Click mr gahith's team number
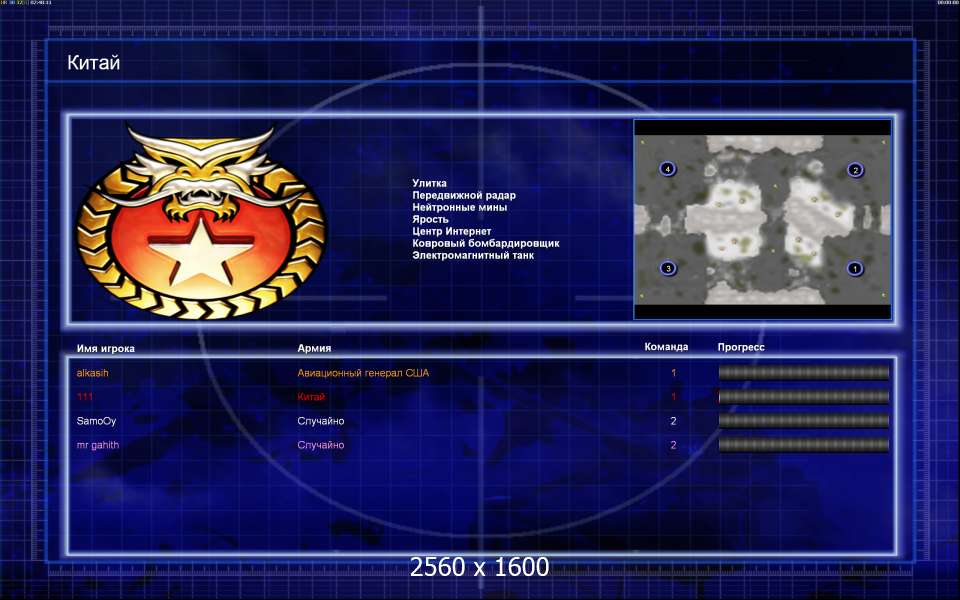Image resolution: width=960 pixels, height=600 pixels. [x=673, y=445]
